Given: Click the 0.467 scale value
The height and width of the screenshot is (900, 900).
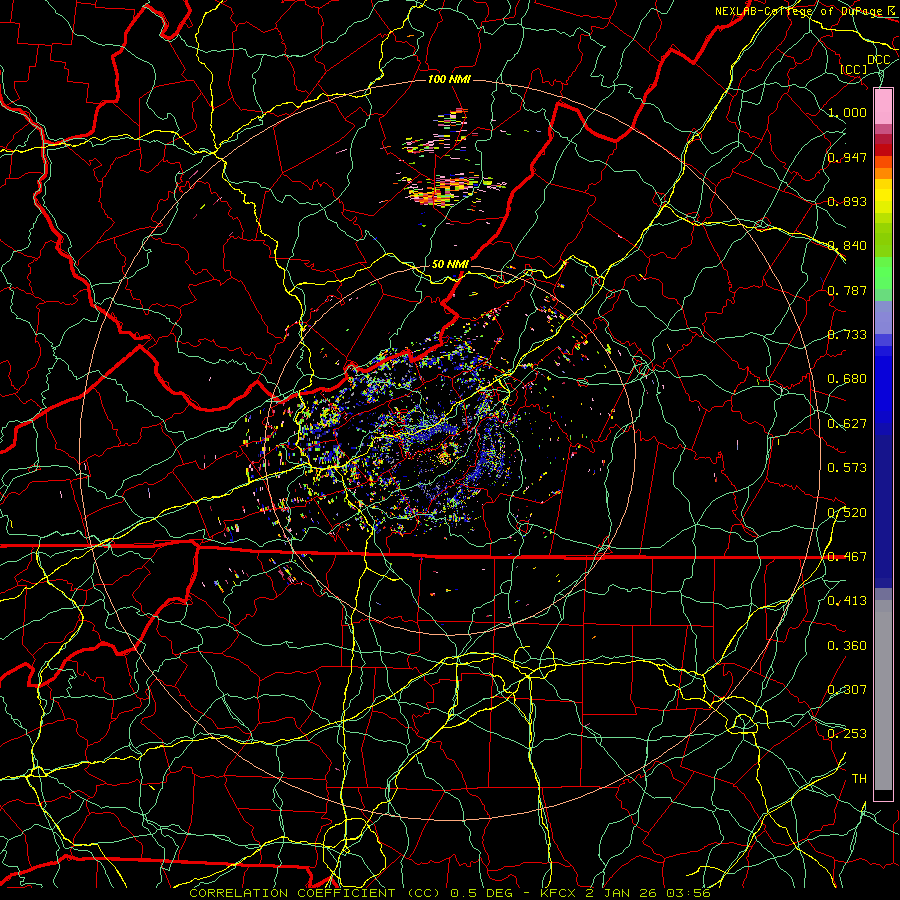Looking at the screenshot, I should point(847,557).
